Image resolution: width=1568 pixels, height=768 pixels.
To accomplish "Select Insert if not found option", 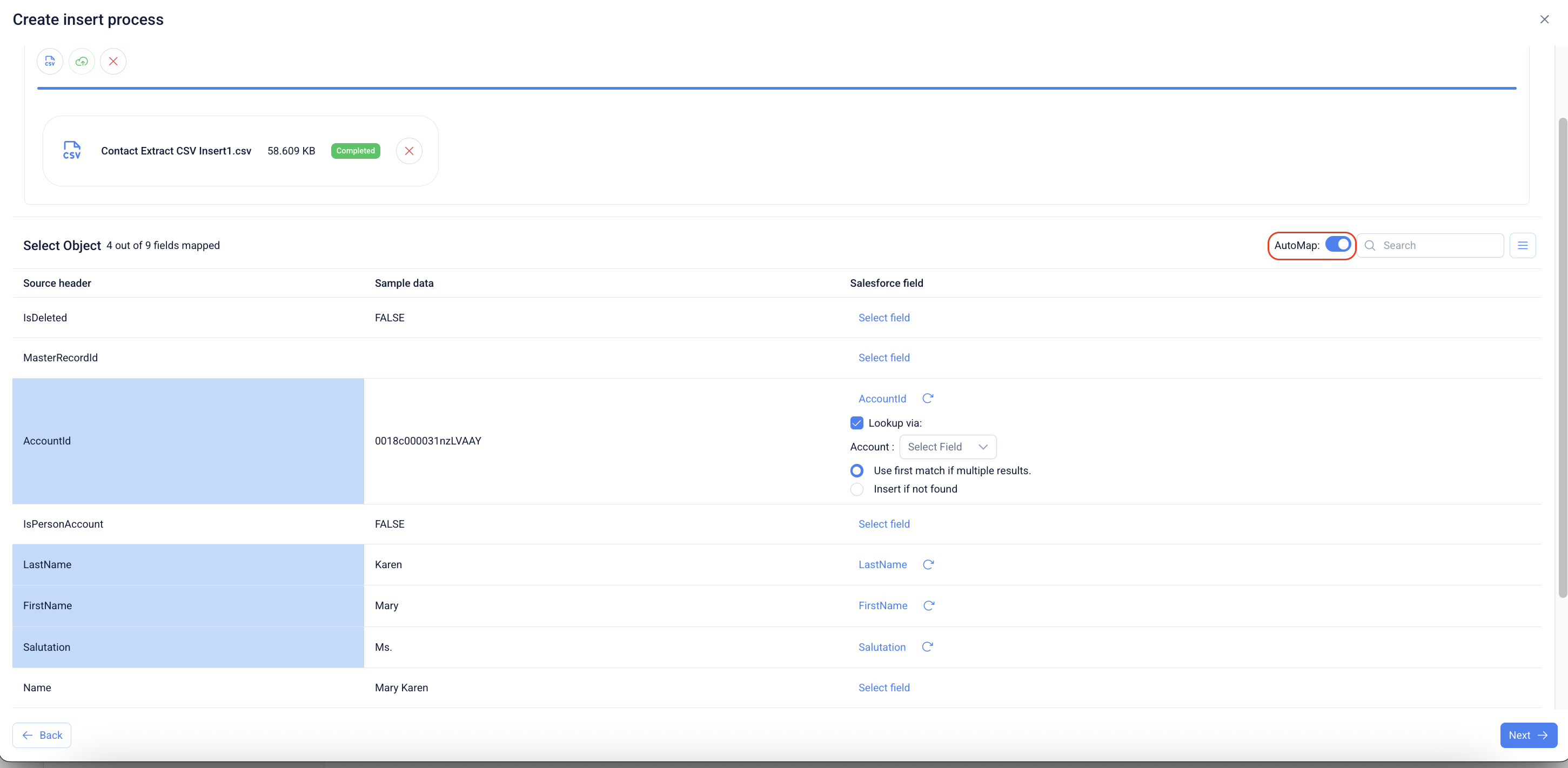I will click(x=856, y=489).
